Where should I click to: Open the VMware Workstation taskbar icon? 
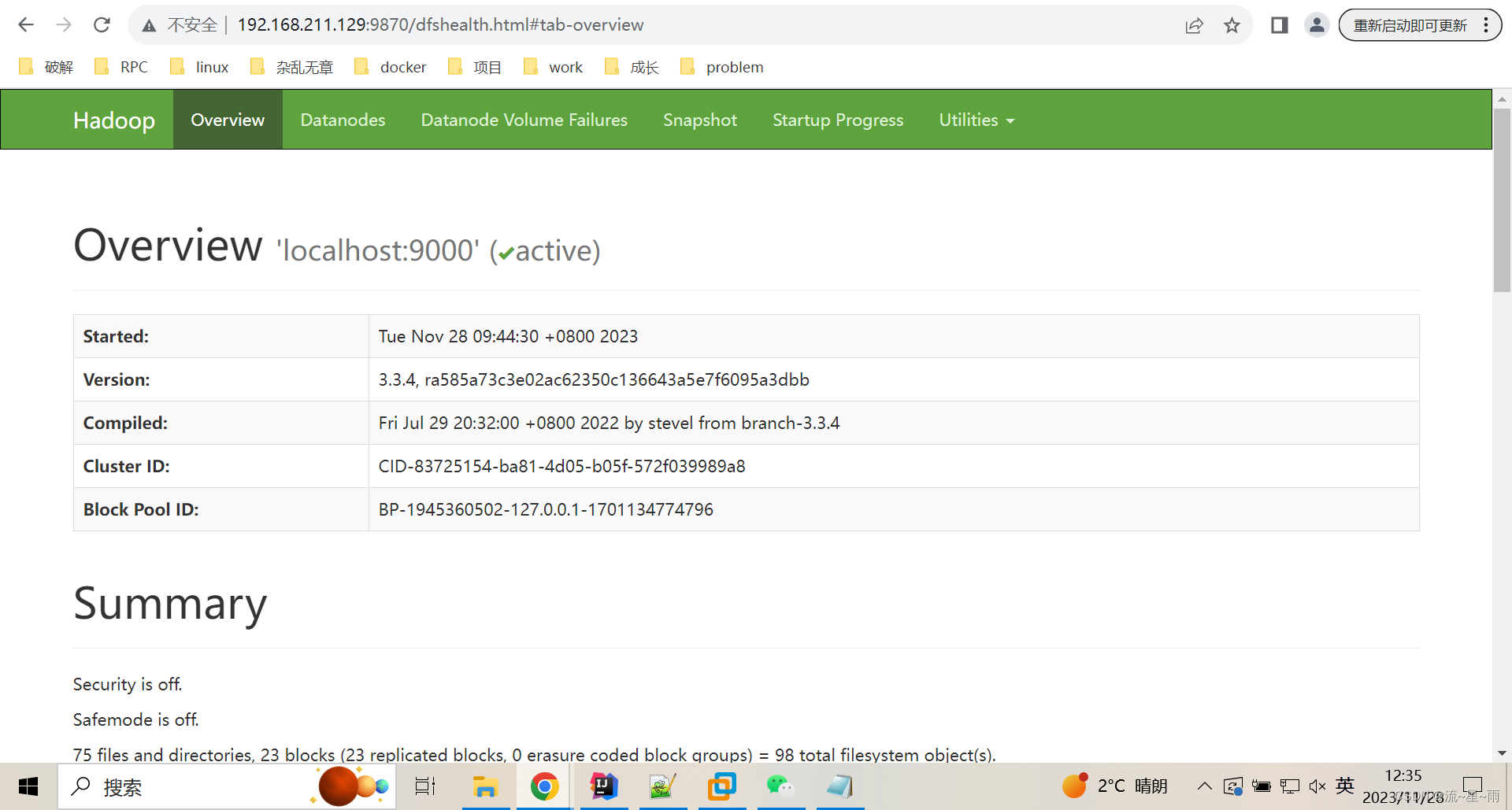click(722, 786)
